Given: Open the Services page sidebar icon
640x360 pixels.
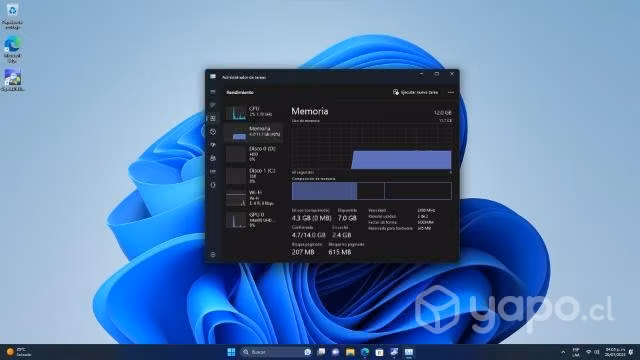Looking at the screenshot, I should [213, 185].
